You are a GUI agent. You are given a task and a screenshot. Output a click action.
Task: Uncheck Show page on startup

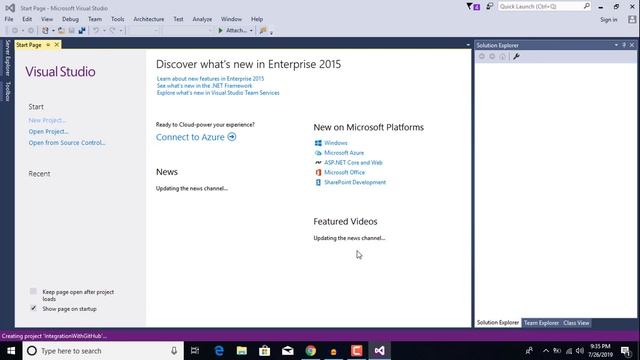pyautogui.click(x=33, y=308)
